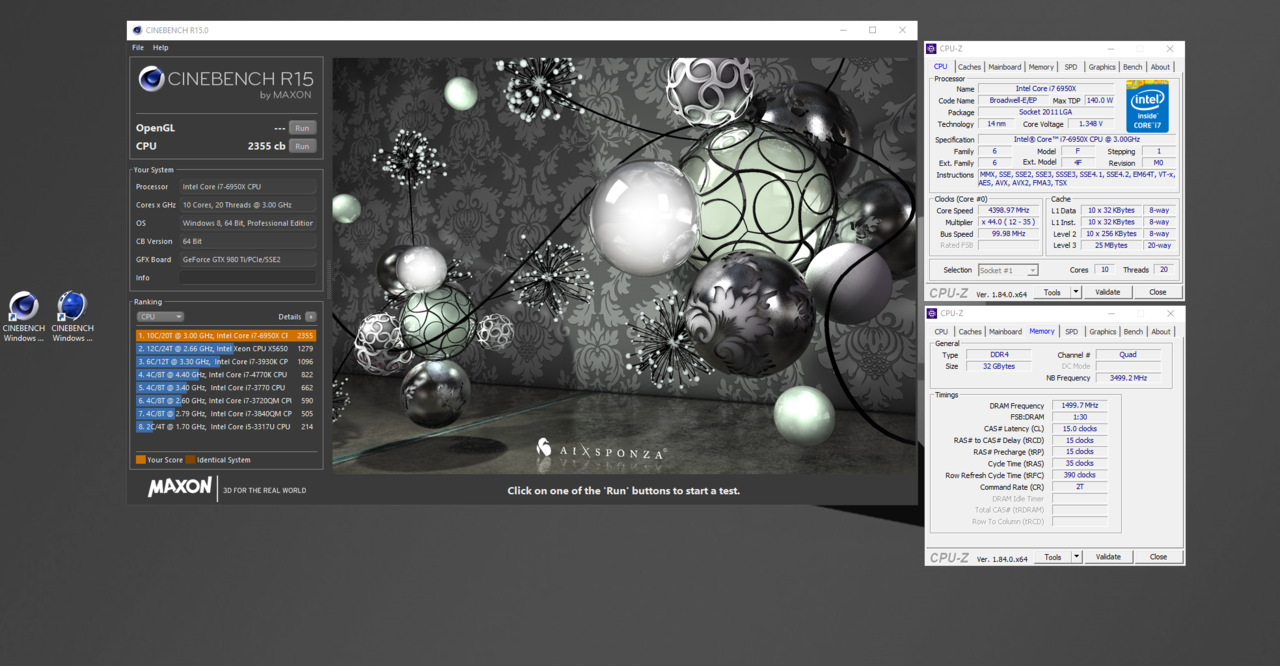This screenshot has height=666, width=1280.
Task: Open the File menu in Cinebench
Action: coord(138,48)
